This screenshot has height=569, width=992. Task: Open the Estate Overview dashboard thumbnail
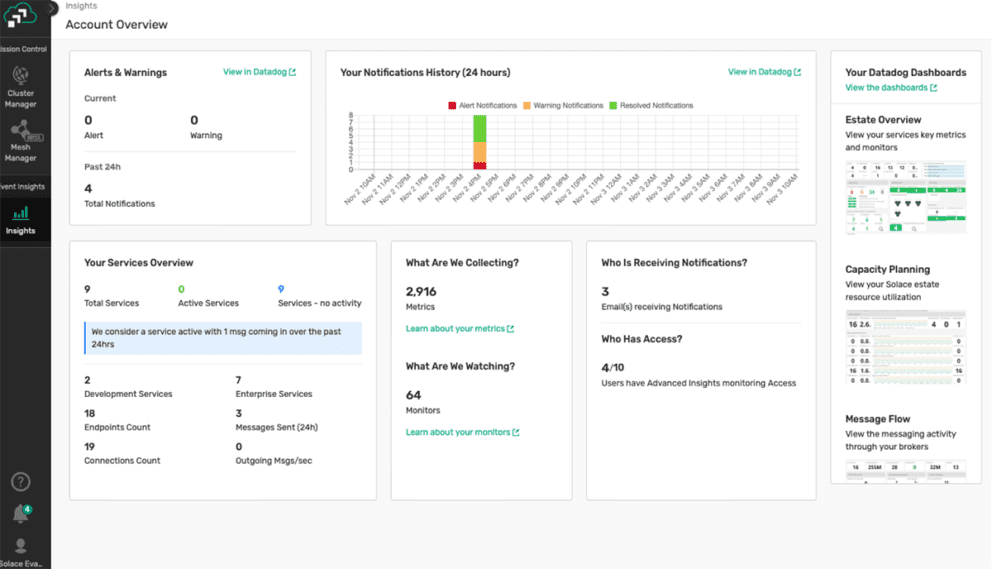pos(905,197)
